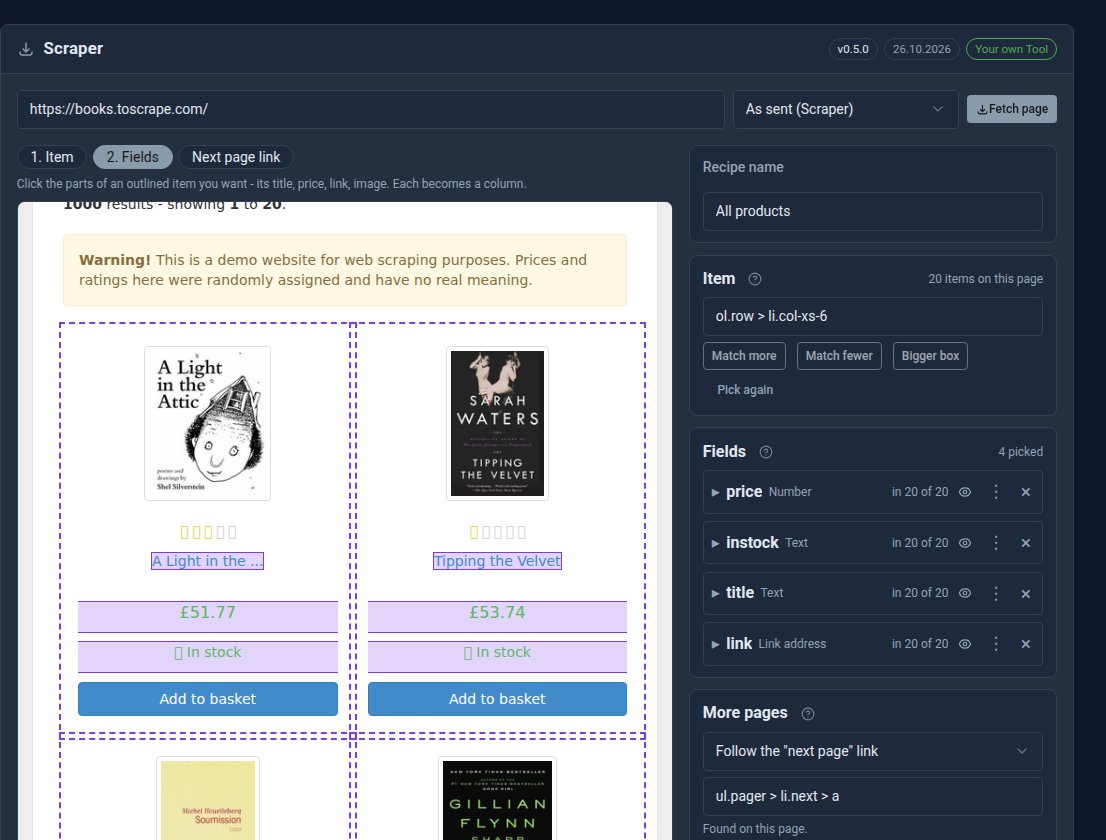Click the 'Found on this page.' status text
Screen dimensions: 1106x840
click(755, 829)
